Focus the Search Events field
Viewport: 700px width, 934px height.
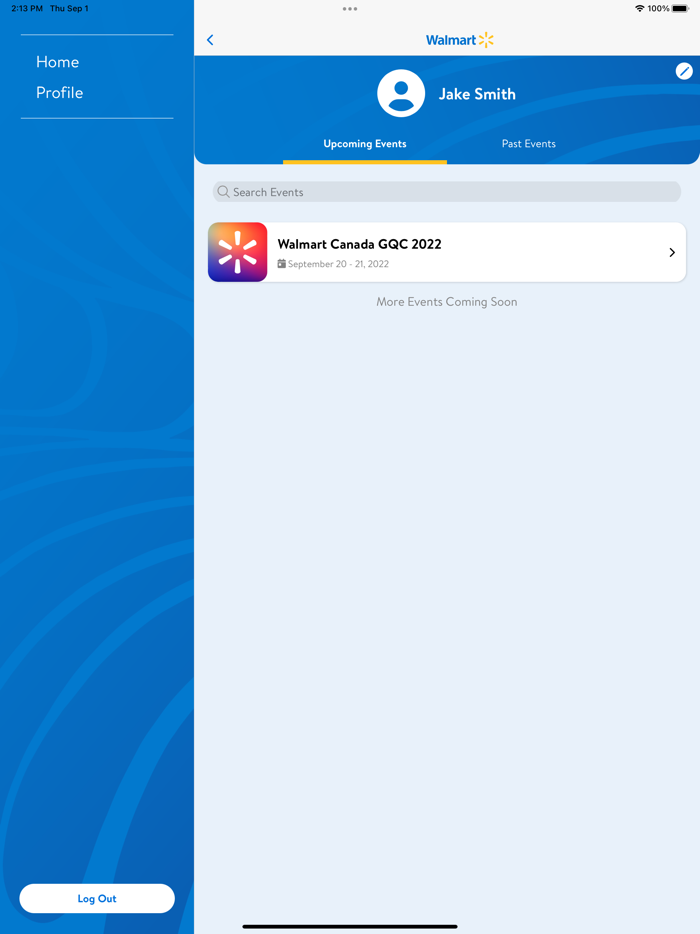point(447,192)
